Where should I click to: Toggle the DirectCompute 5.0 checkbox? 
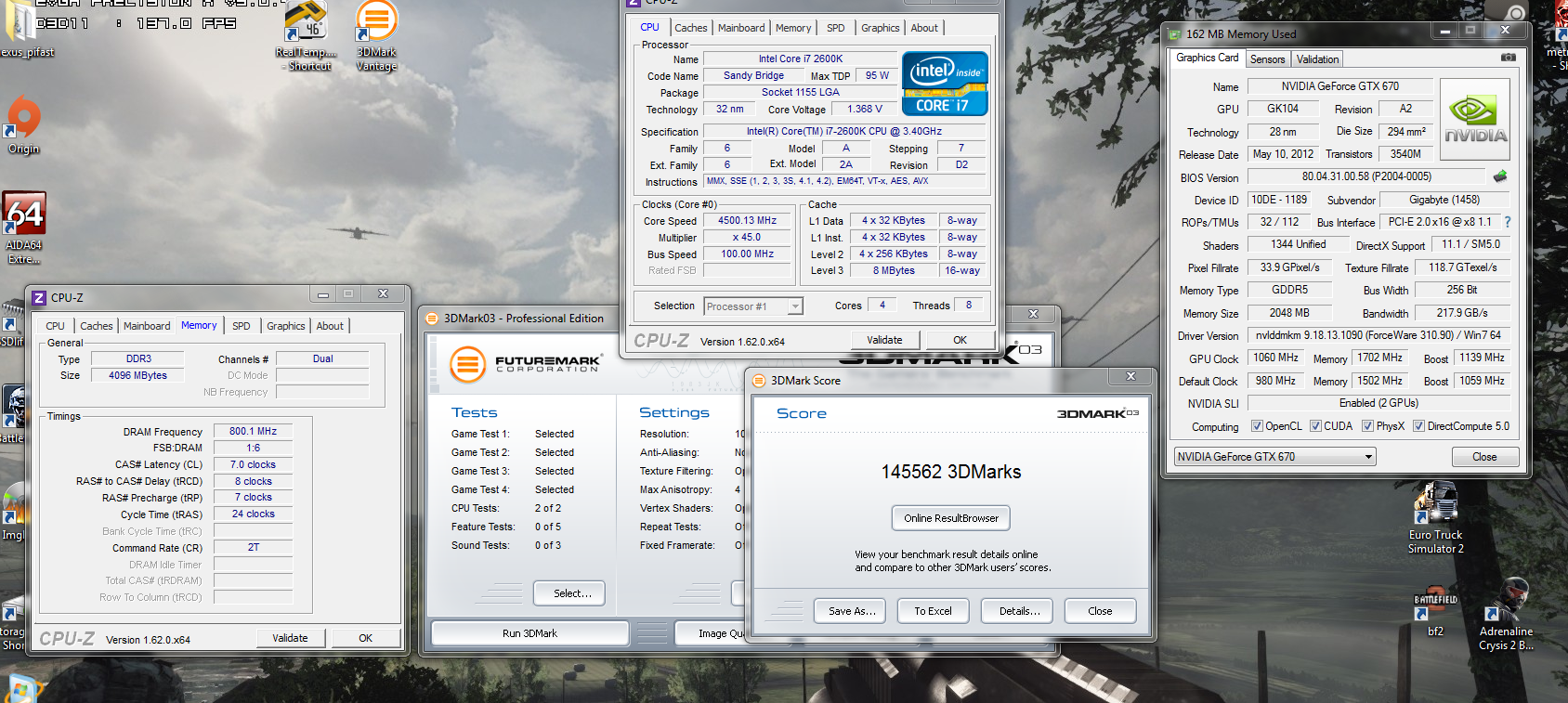tap(1418, 426)
